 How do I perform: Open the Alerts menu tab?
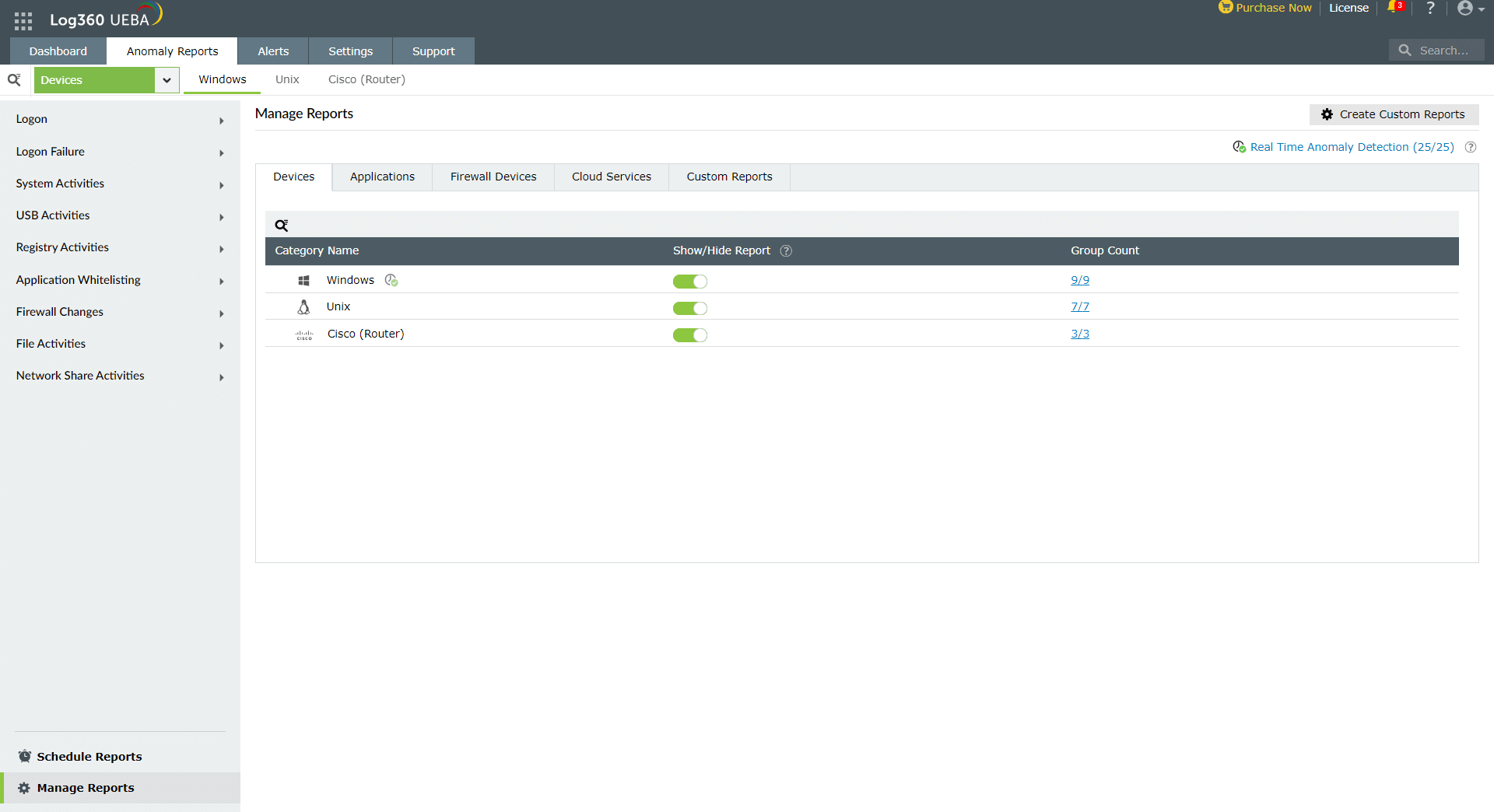coord(272,51)
